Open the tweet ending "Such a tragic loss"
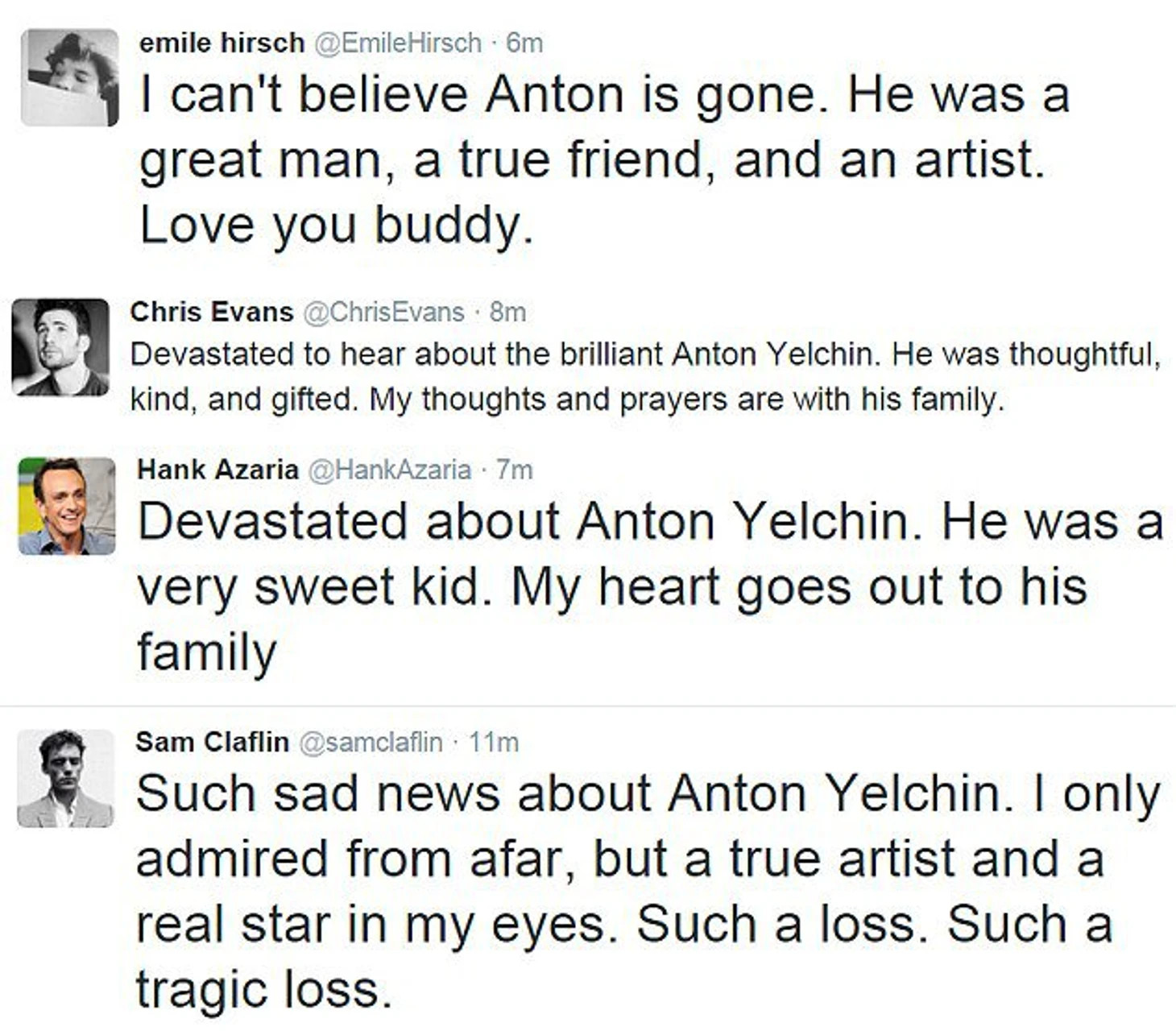Viewport: 1176px width, 1031px height. click(x=648, y=891)
